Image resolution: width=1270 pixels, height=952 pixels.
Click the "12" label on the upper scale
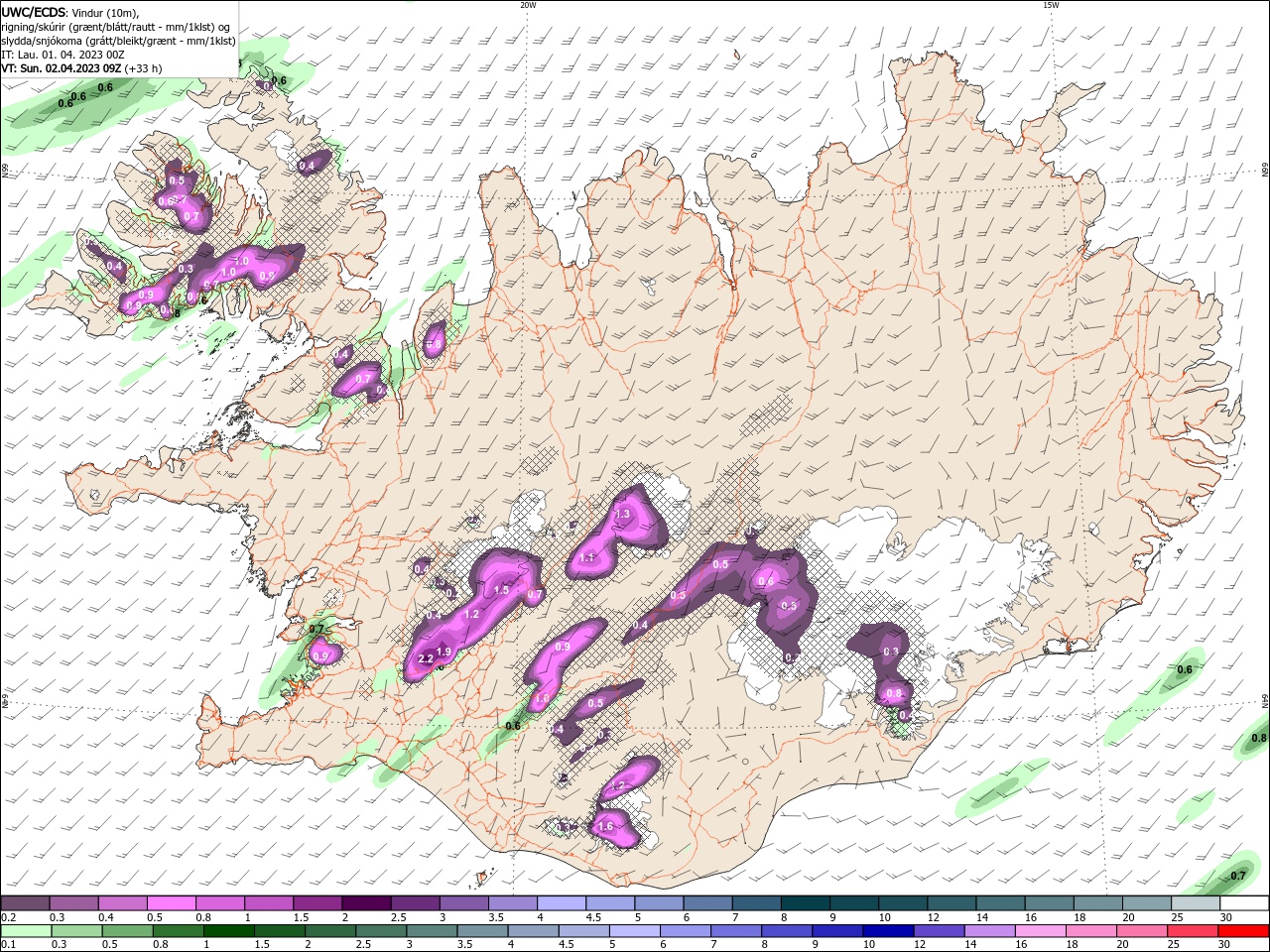[x=934, y=917]
